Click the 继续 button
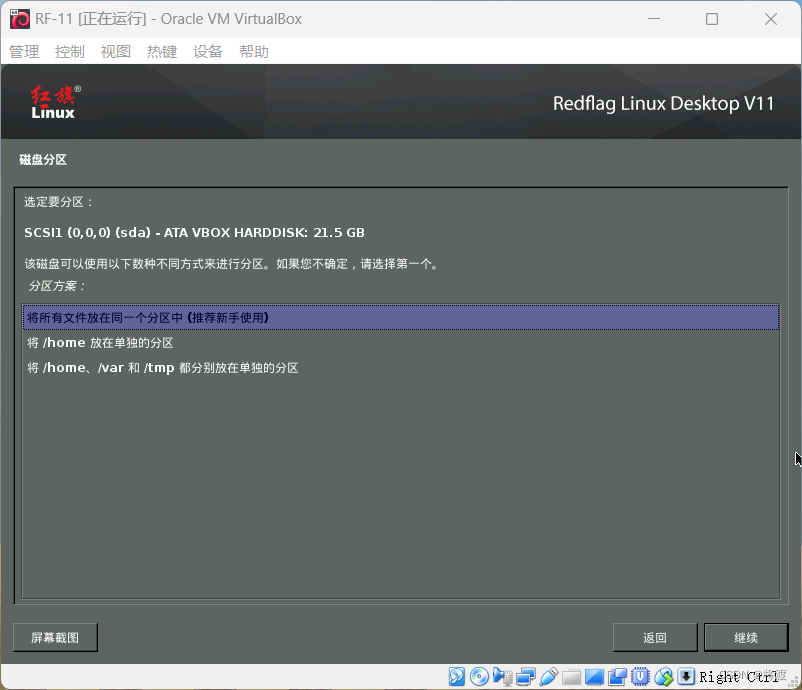 tap(746, 637)
